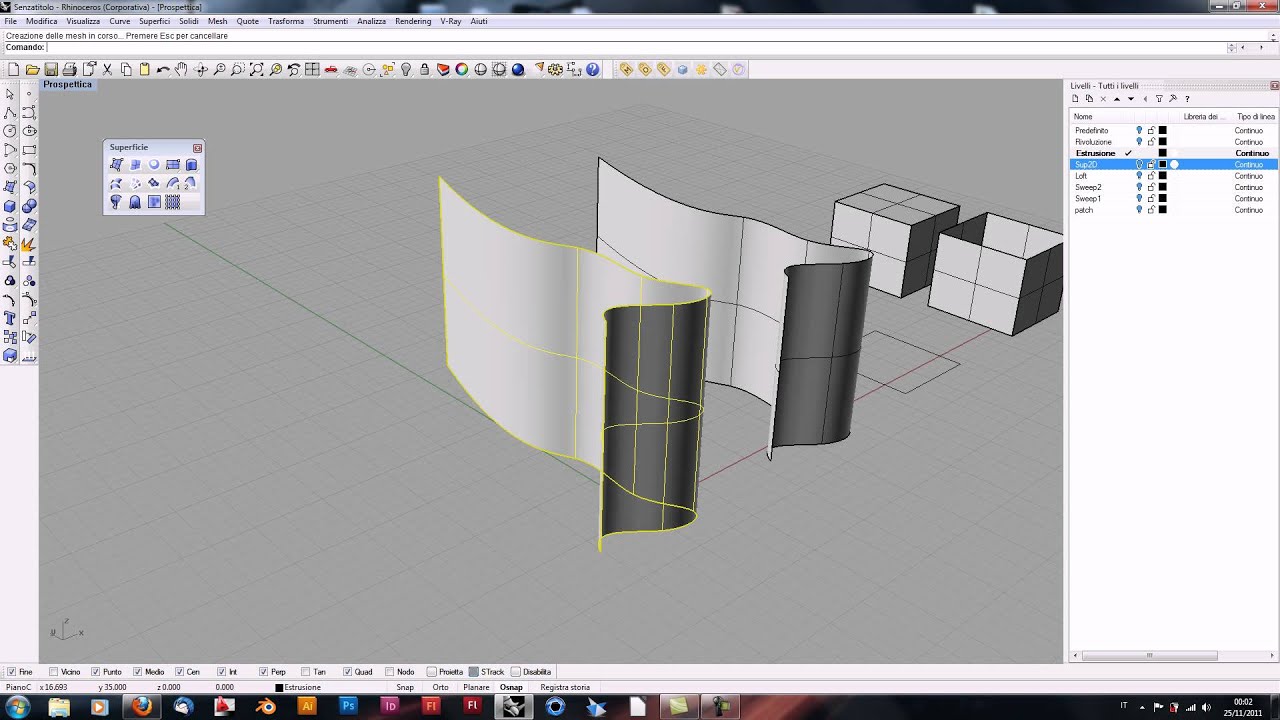
Task: Lock the patch layer with its padlock
Action: 1151,210
